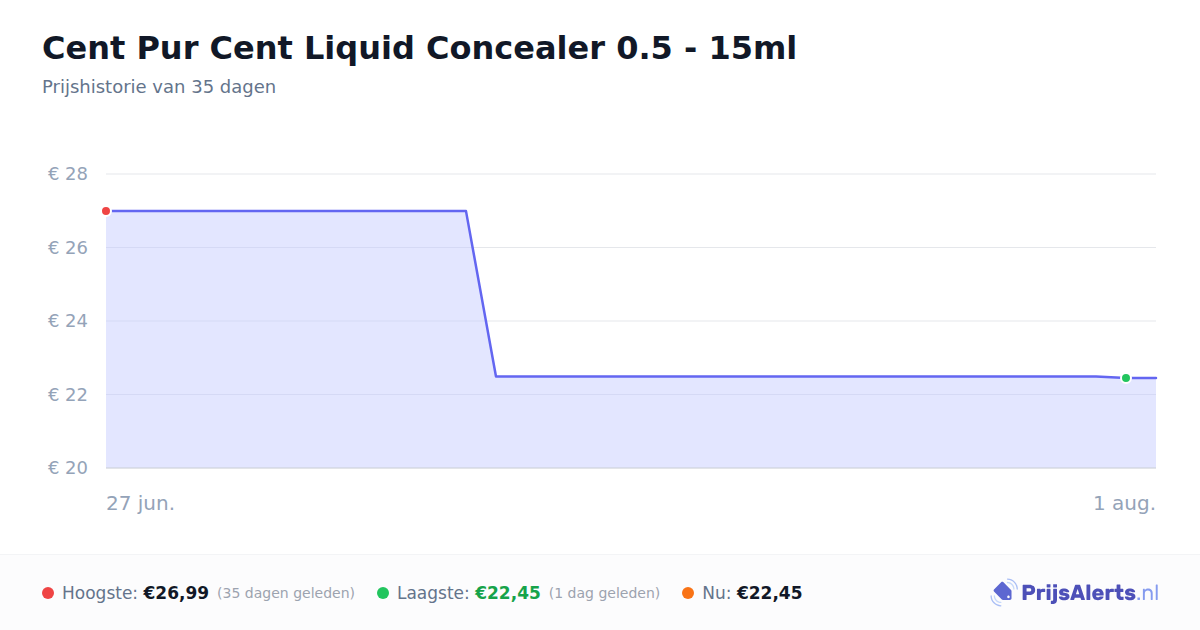The width and height of the screenshot is (1200, 630).
Task: Click the red highest-price dot on the chart
Action: coord(106,211)
